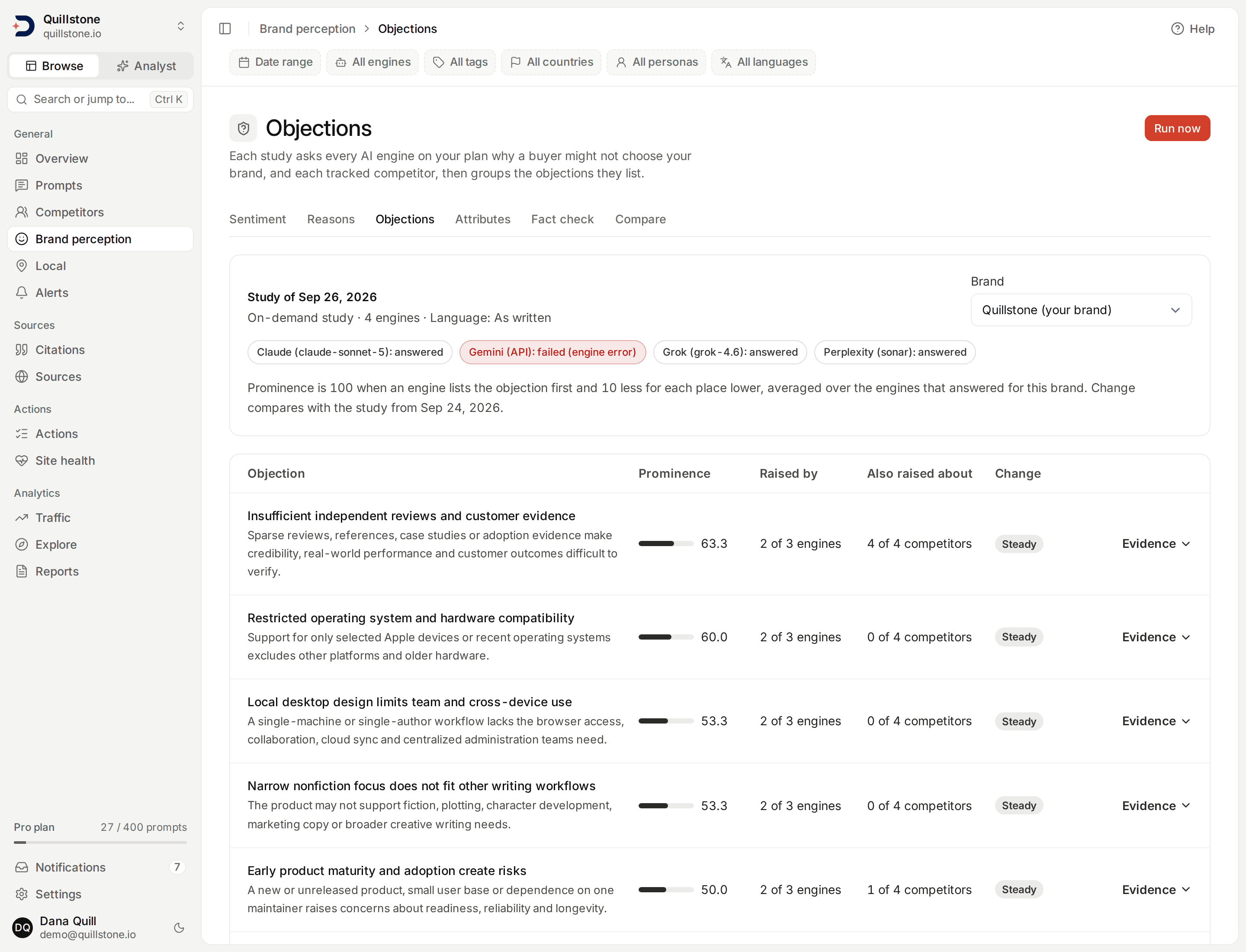The width and height of the screenshot is (1246, 952).
Task: Expand Evidence for early product maturity row
Action: click(1156, 890)
